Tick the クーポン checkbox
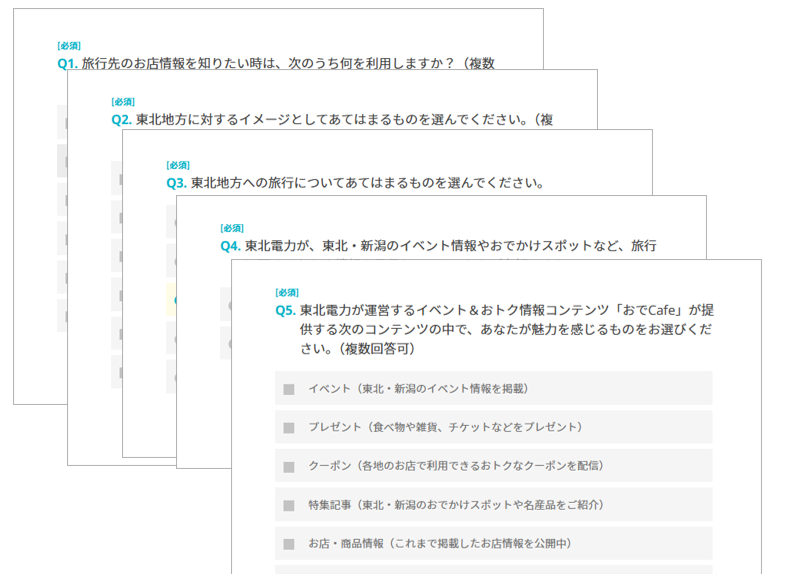 (289, 466)
